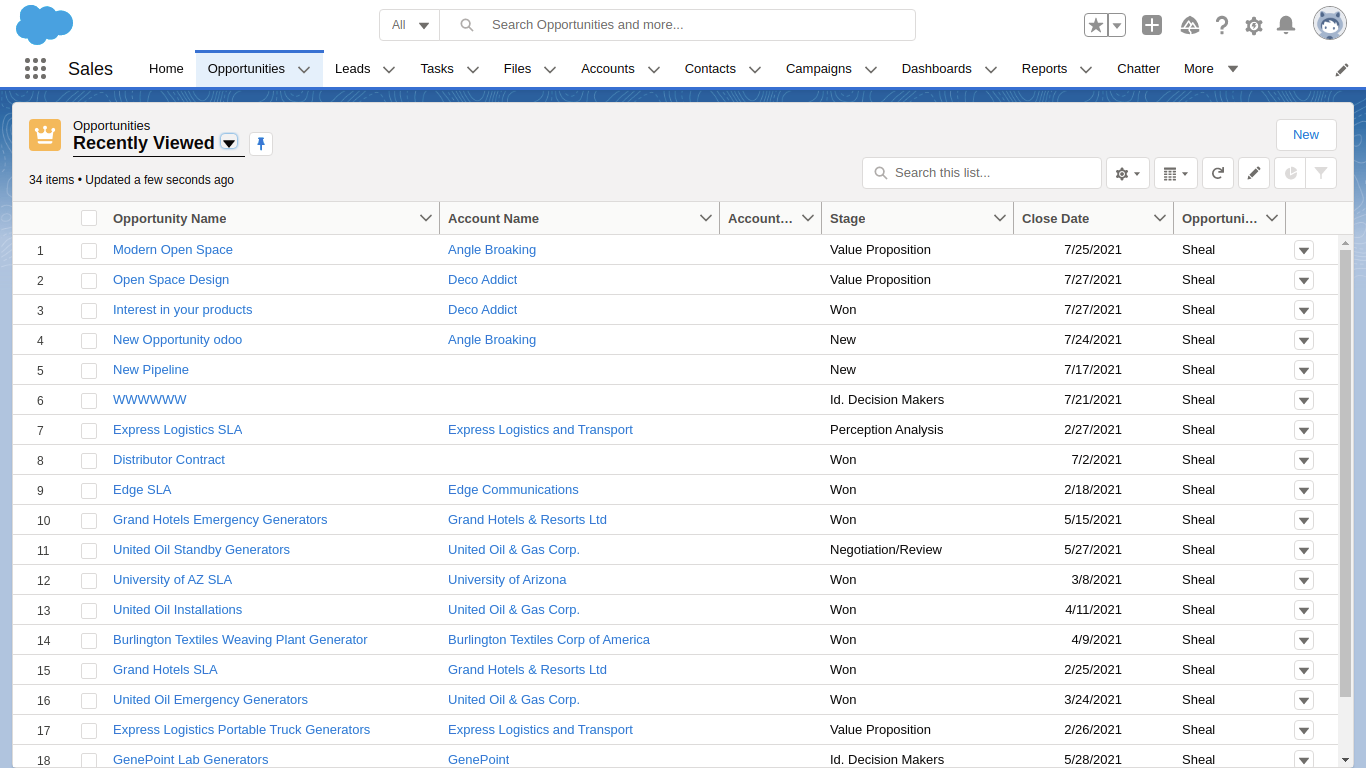Open row actions for University of AZ SLA

click(x=1304, y=580)
